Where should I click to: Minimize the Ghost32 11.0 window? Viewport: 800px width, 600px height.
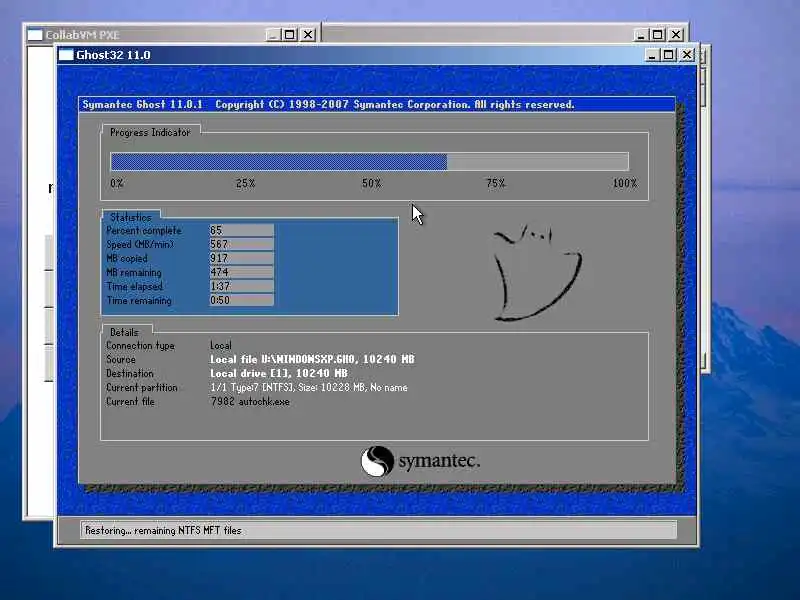[652, 55]
